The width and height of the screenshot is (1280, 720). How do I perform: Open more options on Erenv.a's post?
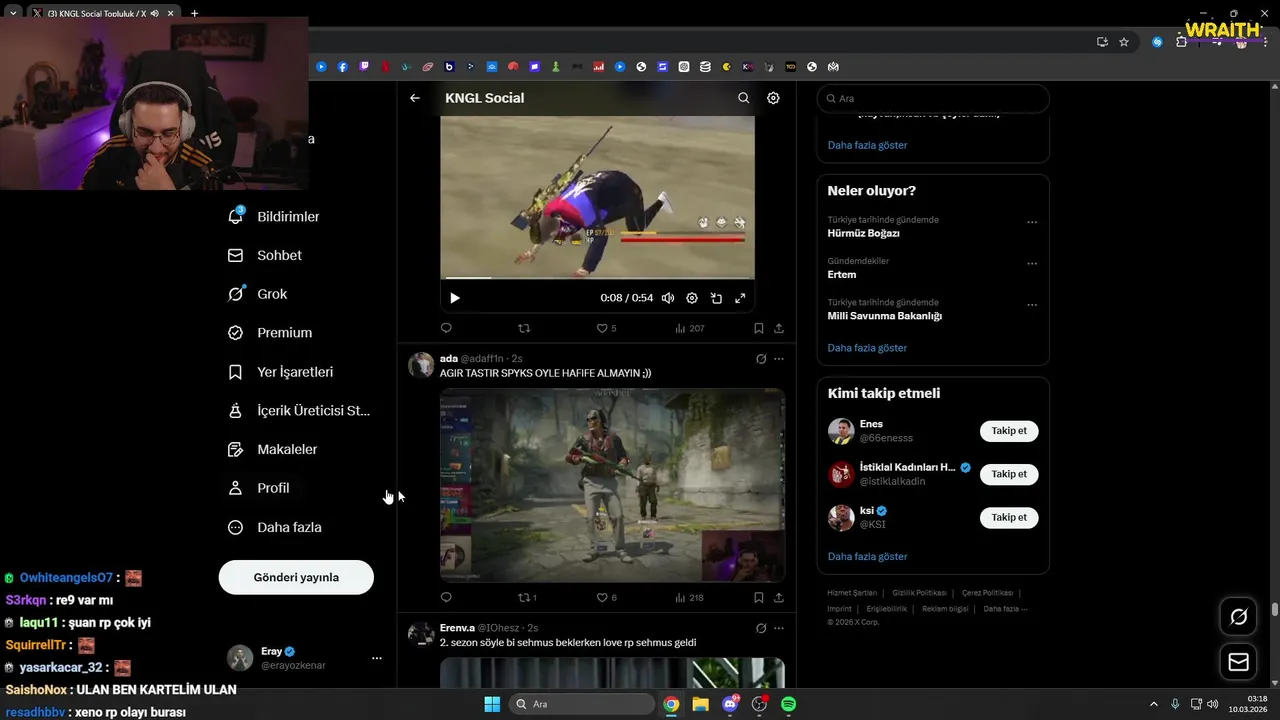(779, 628)
